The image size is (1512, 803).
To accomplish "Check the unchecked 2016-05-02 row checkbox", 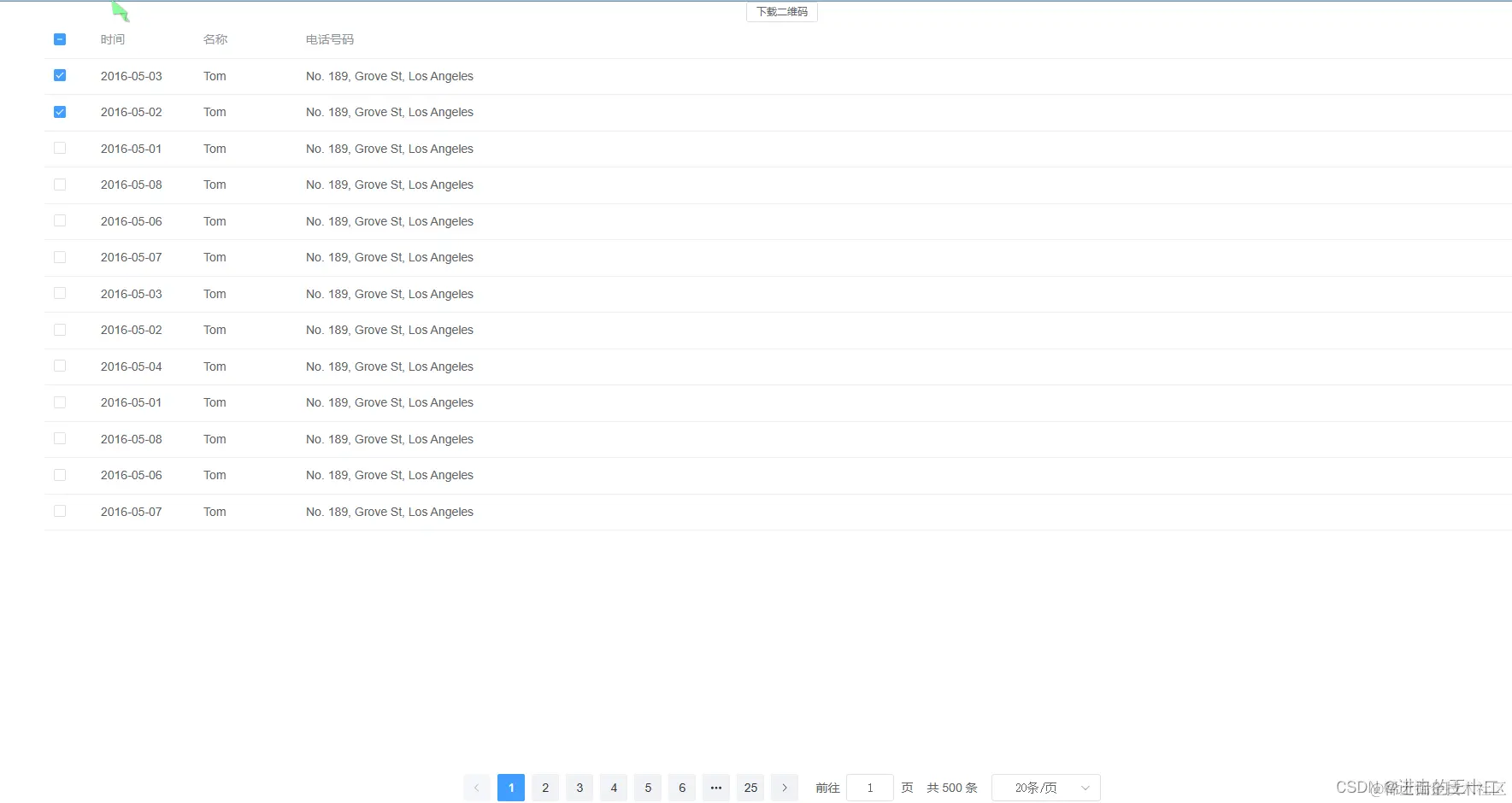I will [60, 330].
